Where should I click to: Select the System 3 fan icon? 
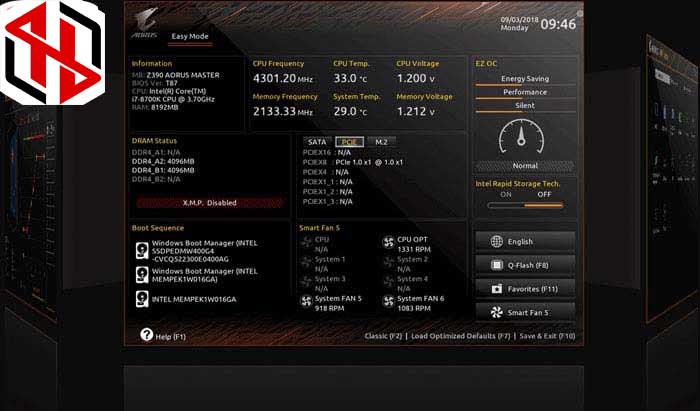[x=306, y=282]
